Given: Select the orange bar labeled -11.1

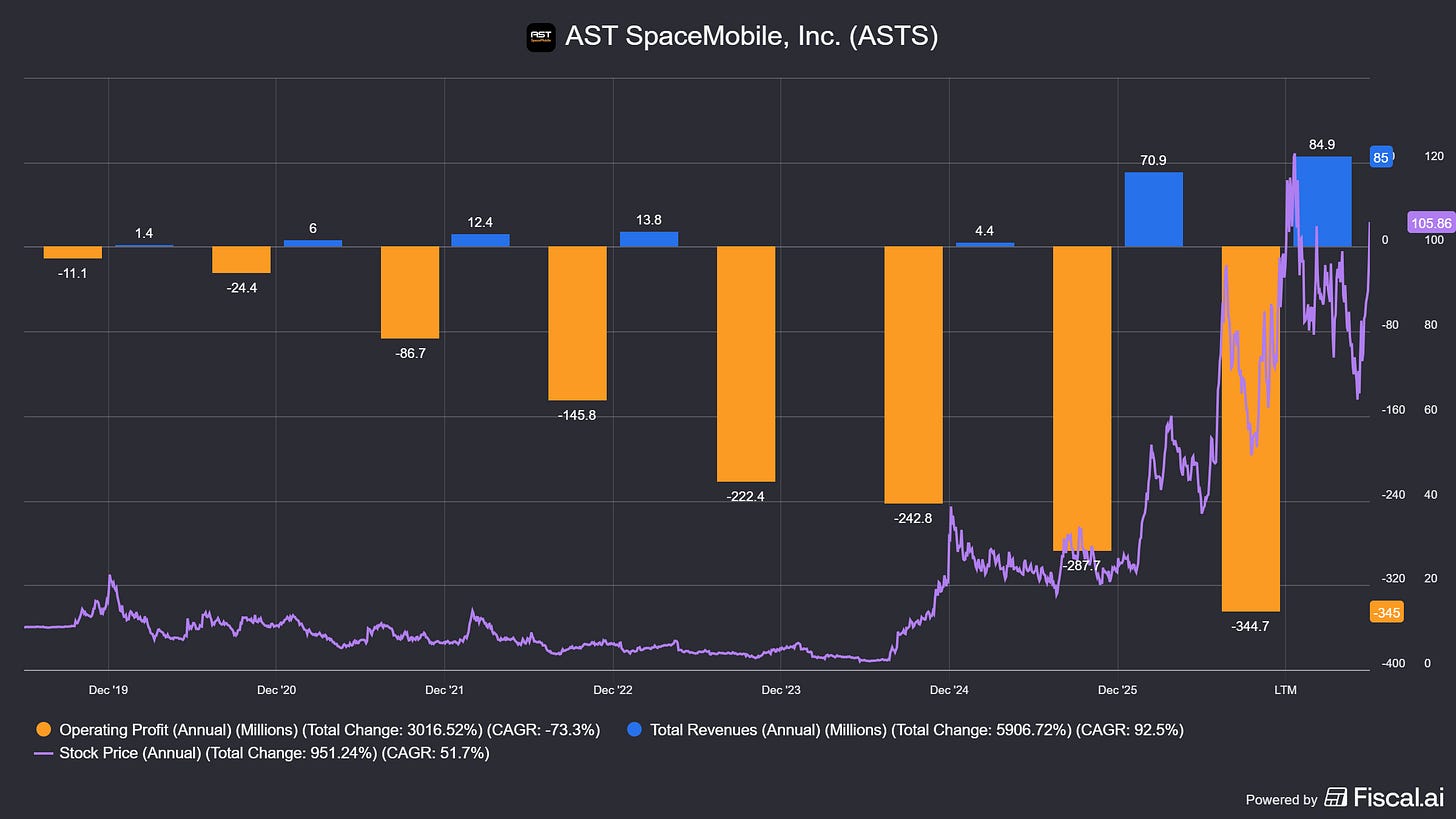Looking at the screenshot, I should 73,253.
